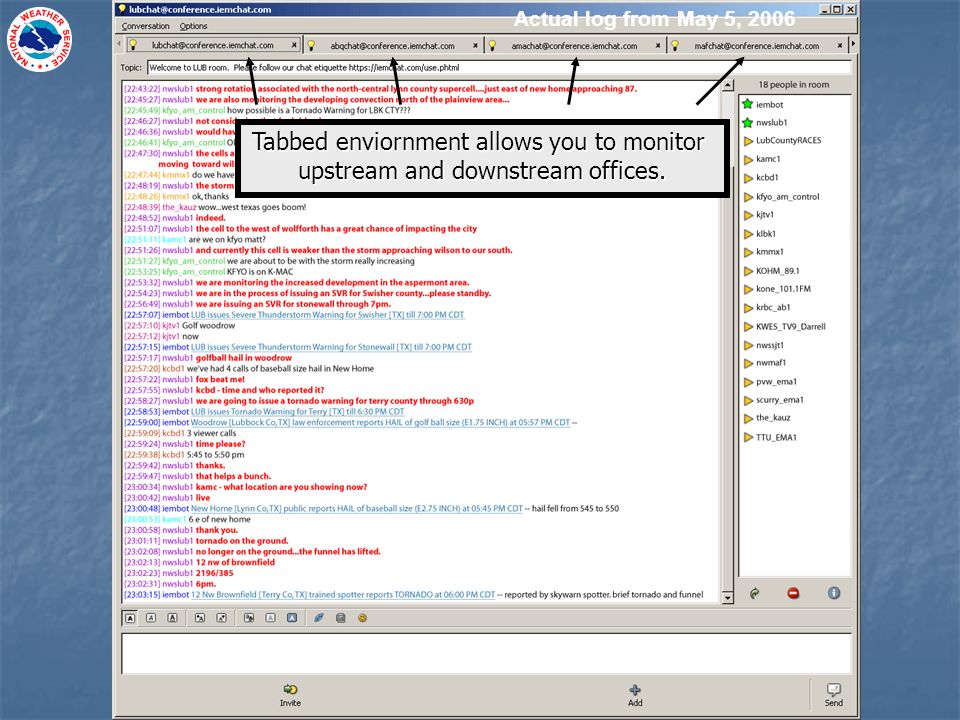Screen dimensions: 960x720
Task: Select kcbd1 in the room user list
Action: 767,178
